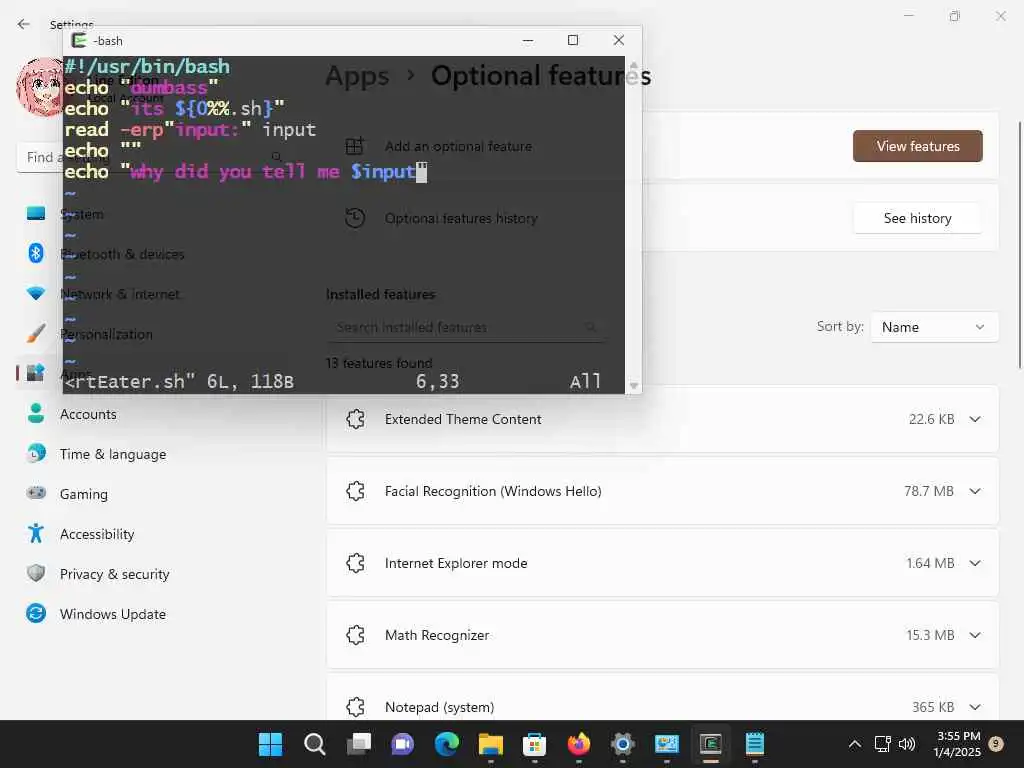Open notification center badge
The width and height of the screenshot is (1024, 768).
[x=996, y=744]
